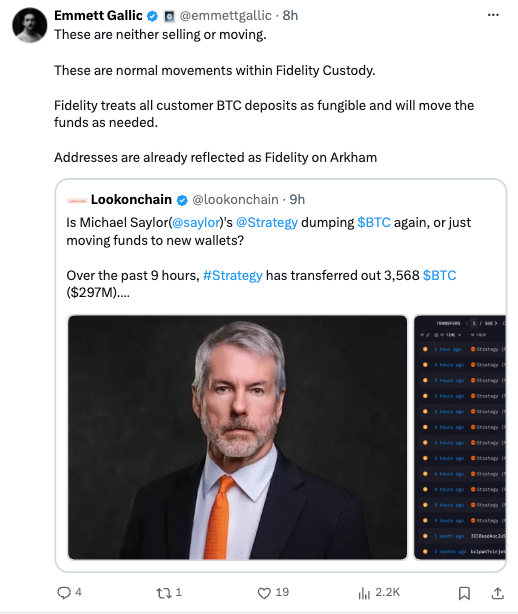
Task: Open the reply comment icon
Action: point(64,592)
